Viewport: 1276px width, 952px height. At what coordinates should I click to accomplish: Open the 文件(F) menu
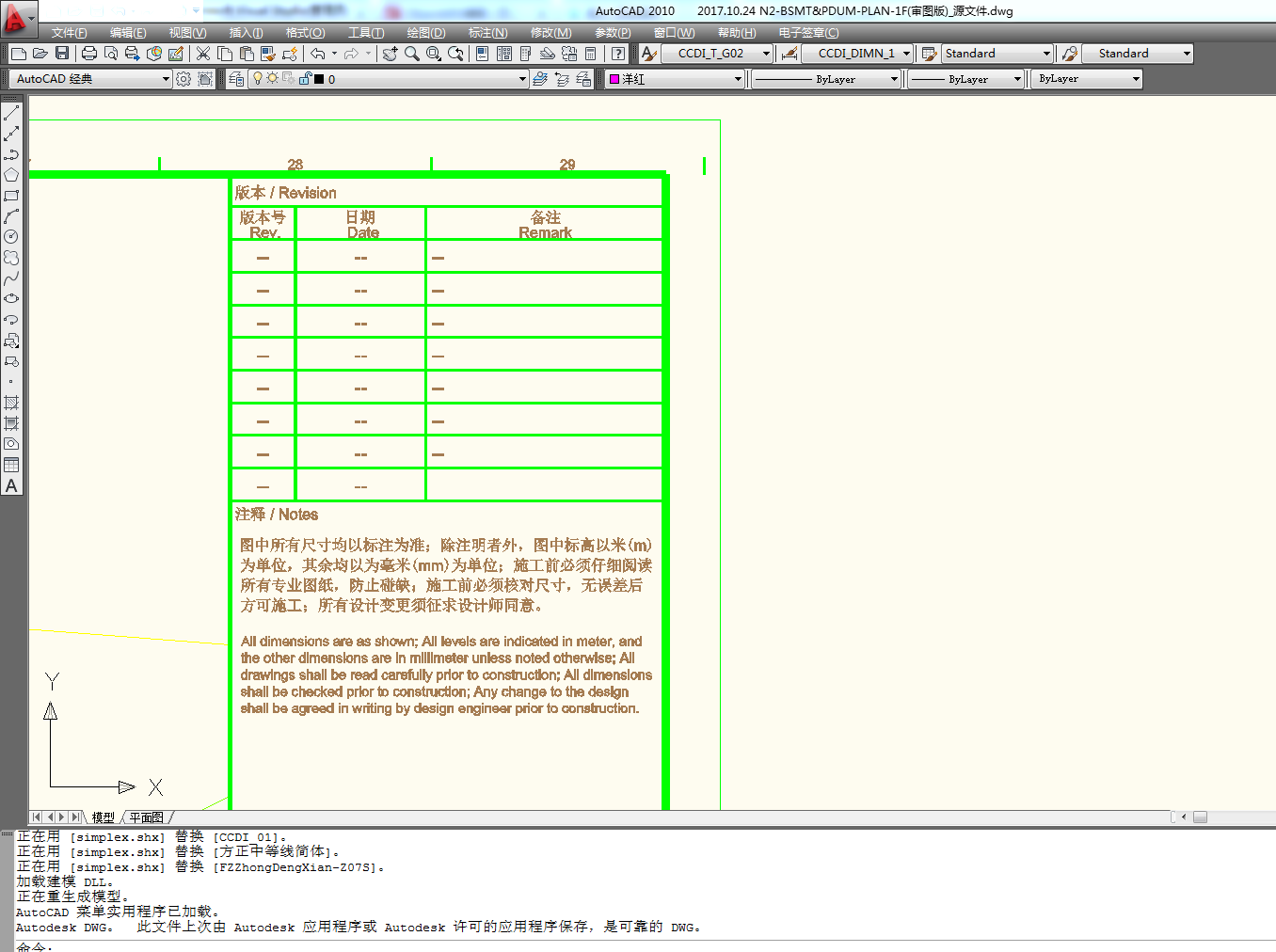point(70,33)
